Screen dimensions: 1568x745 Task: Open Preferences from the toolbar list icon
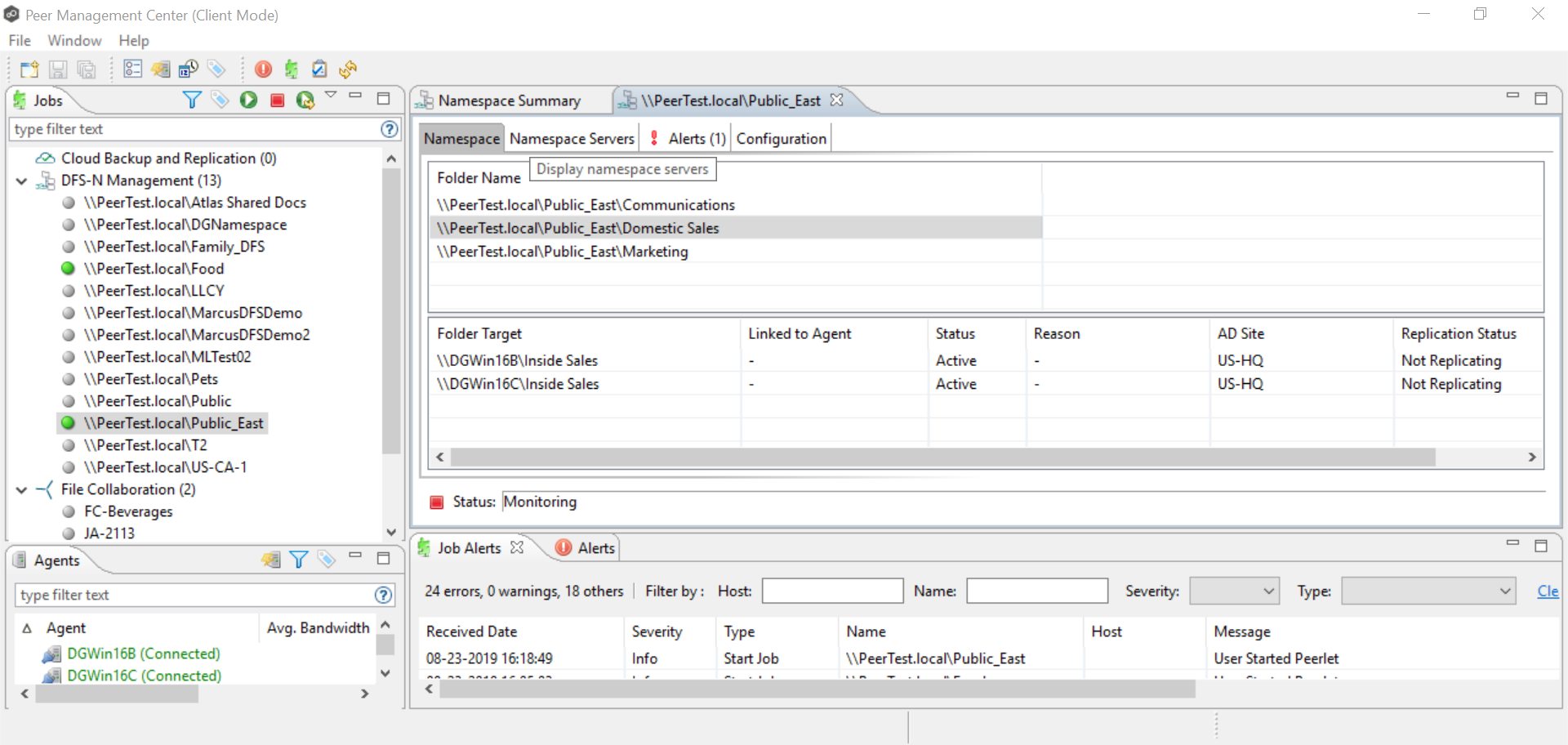point(132,69)
